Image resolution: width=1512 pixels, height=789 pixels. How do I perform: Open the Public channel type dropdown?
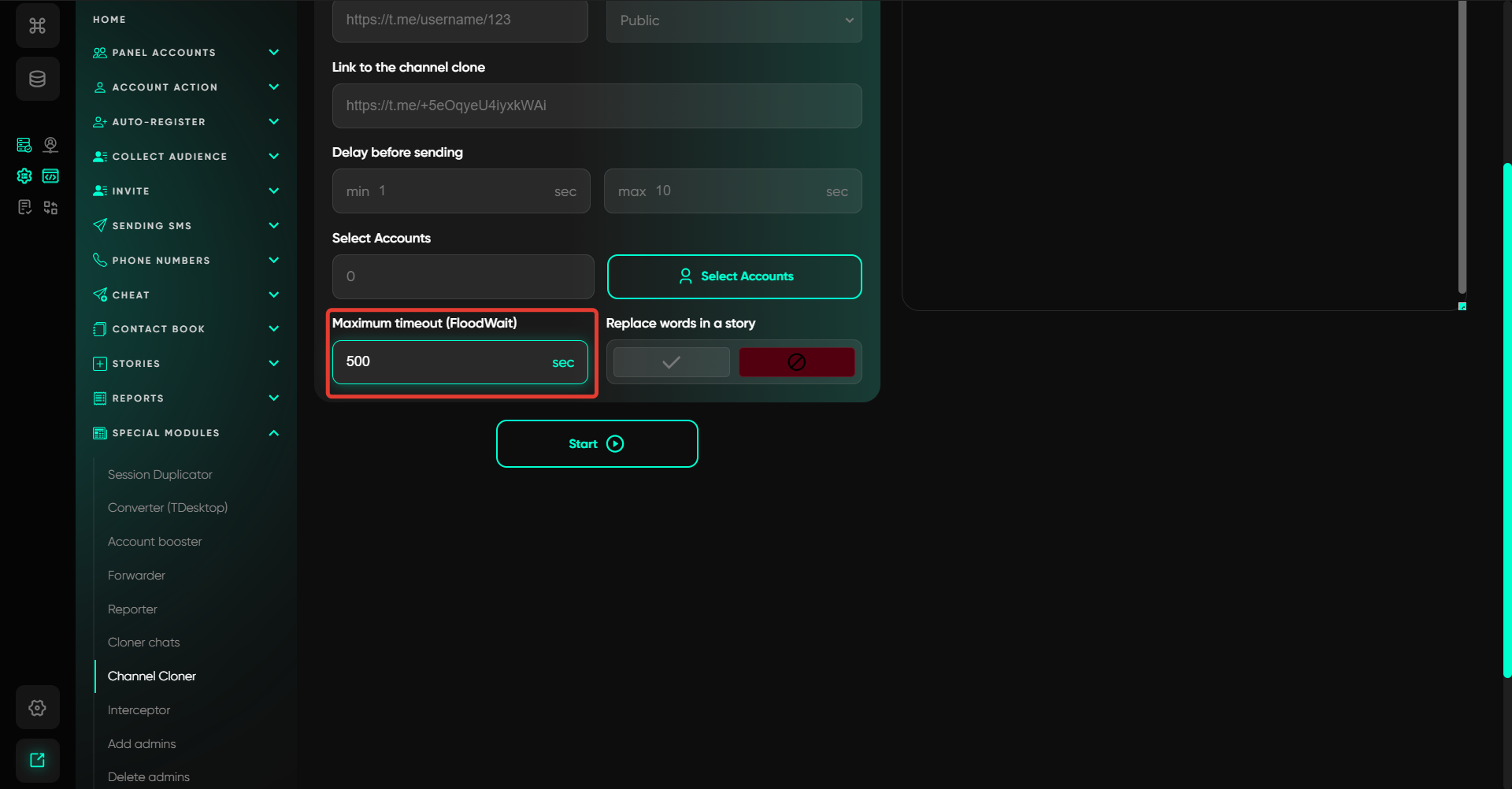734,20
